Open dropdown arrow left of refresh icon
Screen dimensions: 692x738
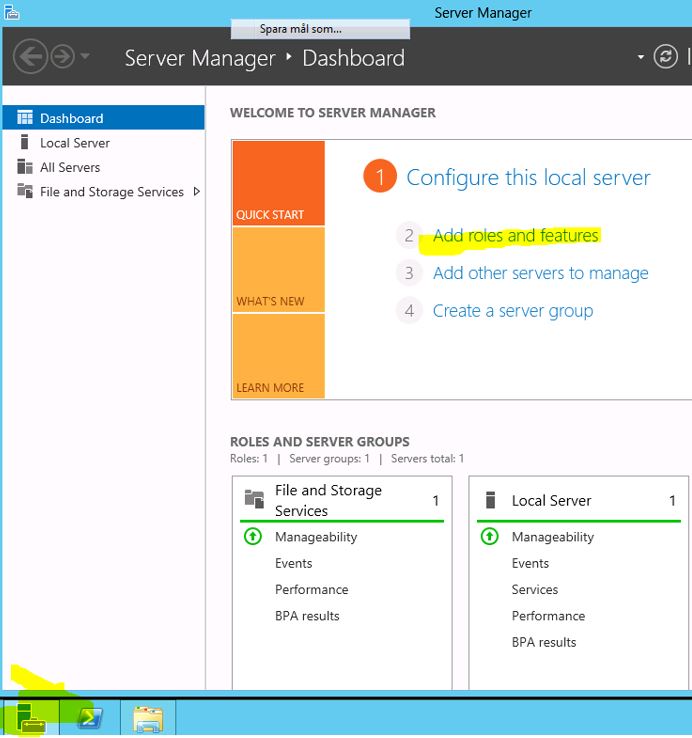(x=641, y=57)
